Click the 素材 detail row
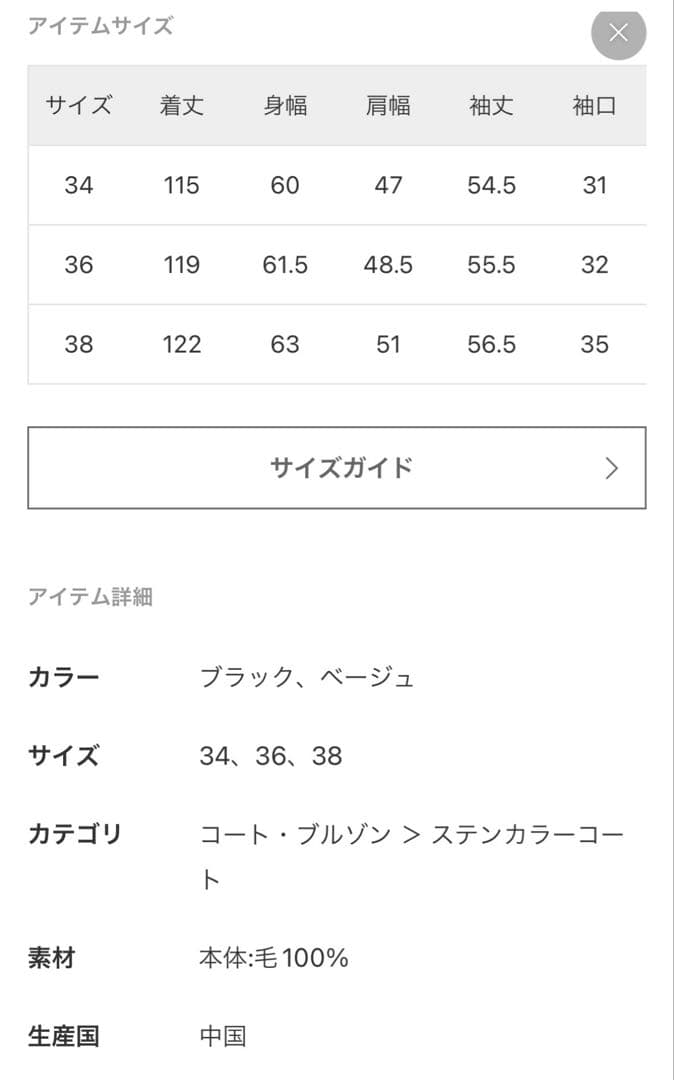 tap(52, 958)
